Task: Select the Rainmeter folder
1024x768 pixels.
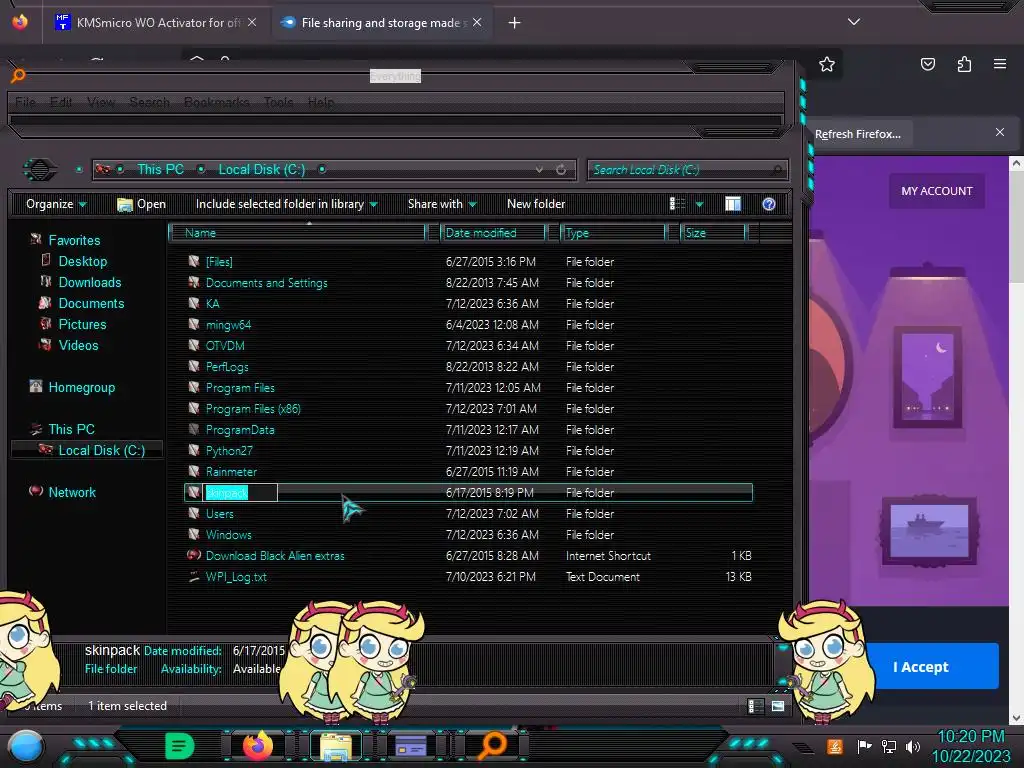Action: pos(231,472)
